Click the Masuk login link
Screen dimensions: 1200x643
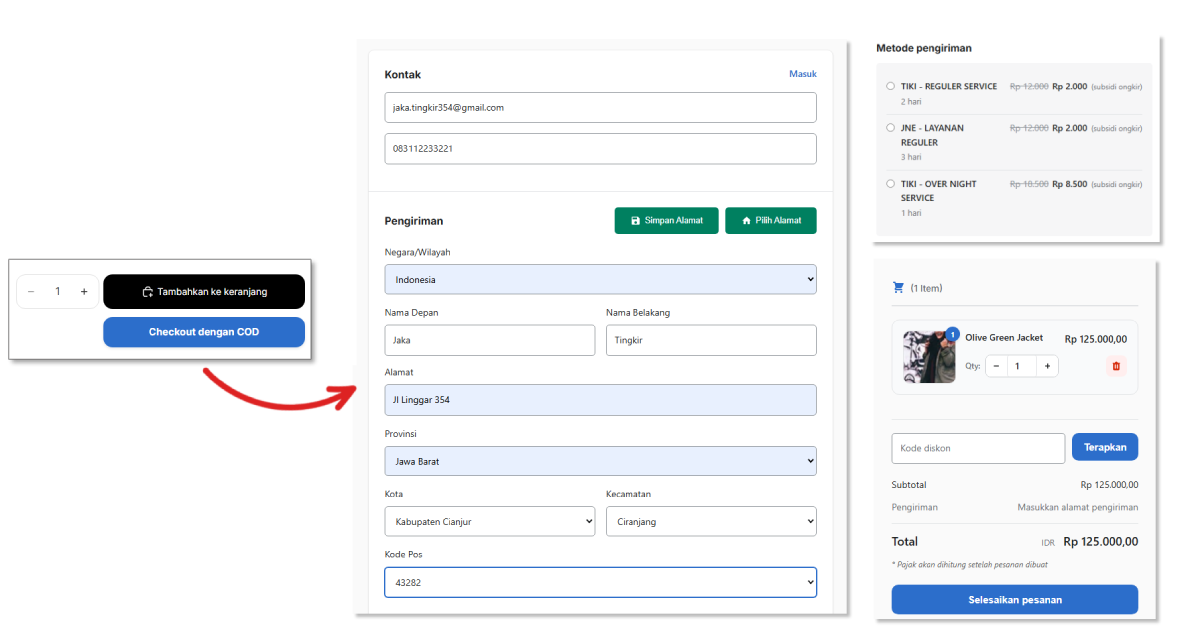(x=802, y=74)
